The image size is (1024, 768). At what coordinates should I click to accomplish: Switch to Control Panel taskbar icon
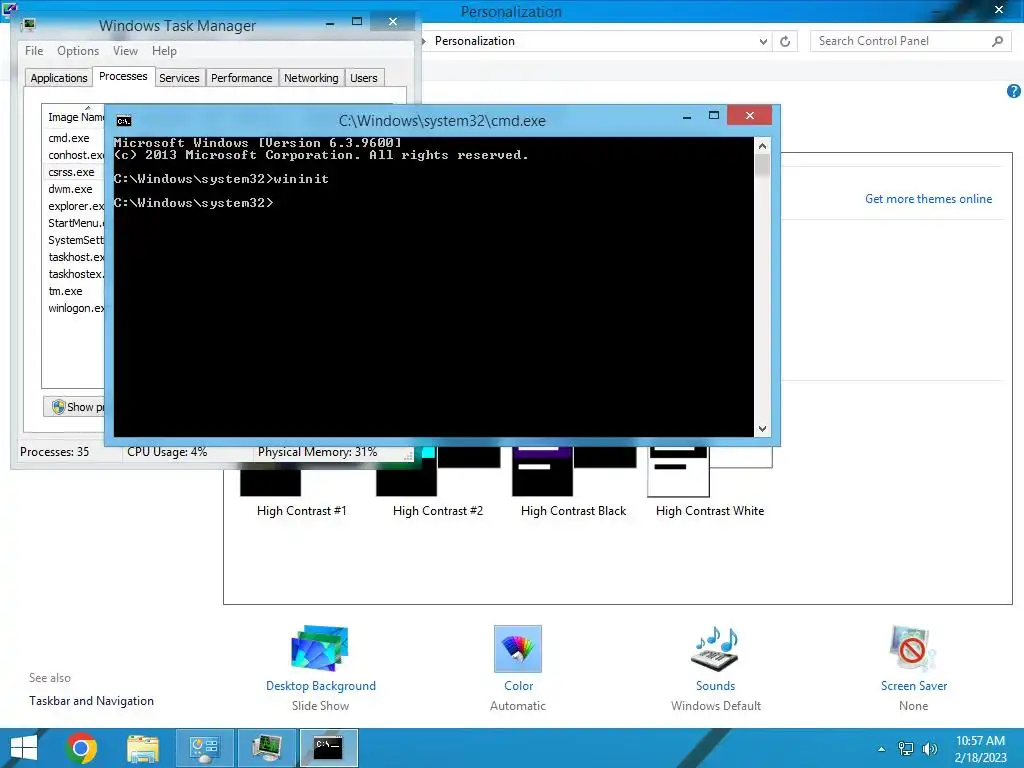[204, 748]
